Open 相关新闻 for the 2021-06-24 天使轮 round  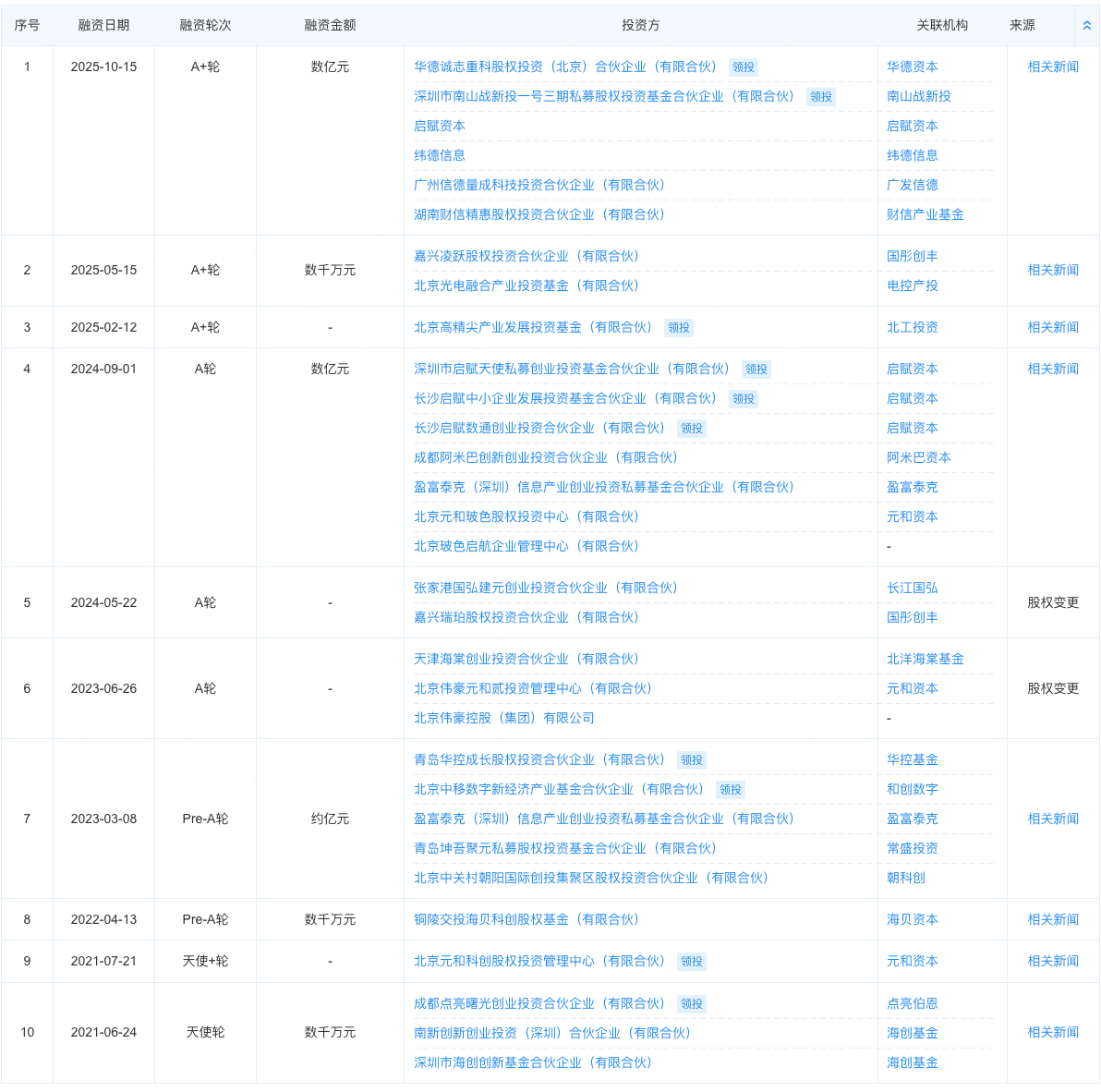(1051, 1032)
